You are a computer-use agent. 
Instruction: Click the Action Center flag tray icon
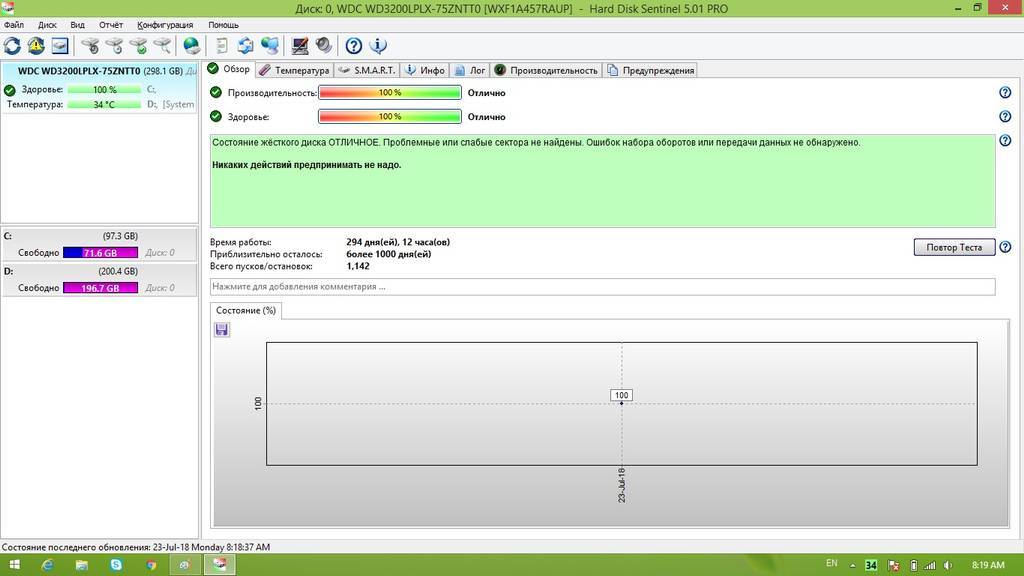(x=894, y=566)
